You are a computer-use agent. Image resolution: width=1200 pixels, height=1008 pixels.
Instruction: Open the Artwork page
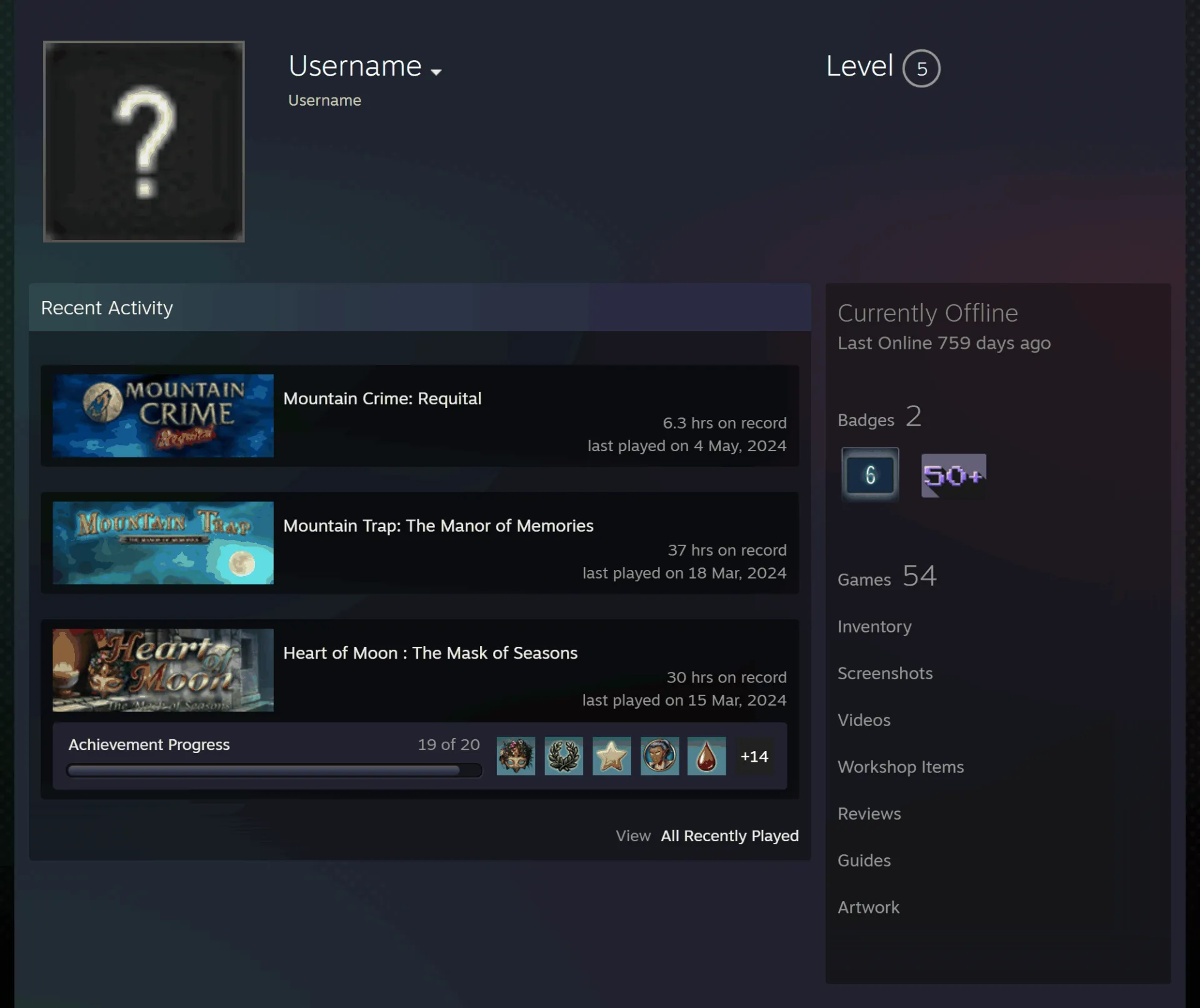(868, 907)
